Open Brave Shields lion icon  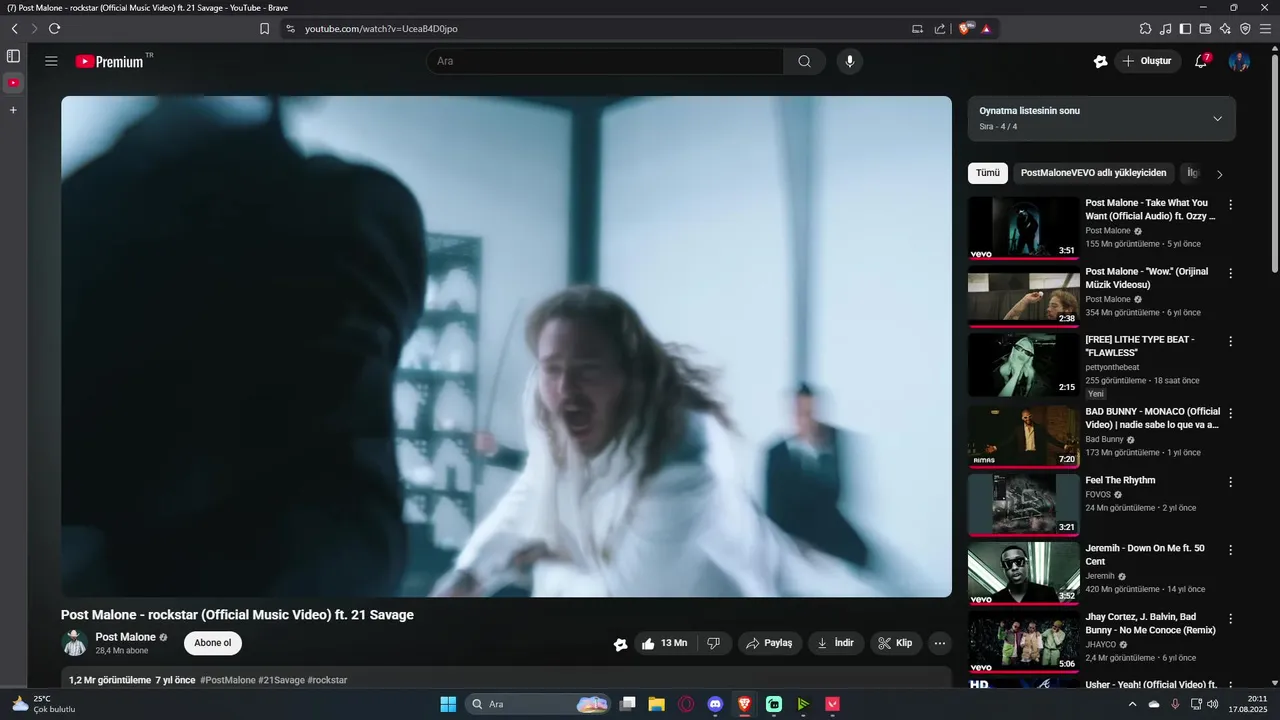(966, 29)
